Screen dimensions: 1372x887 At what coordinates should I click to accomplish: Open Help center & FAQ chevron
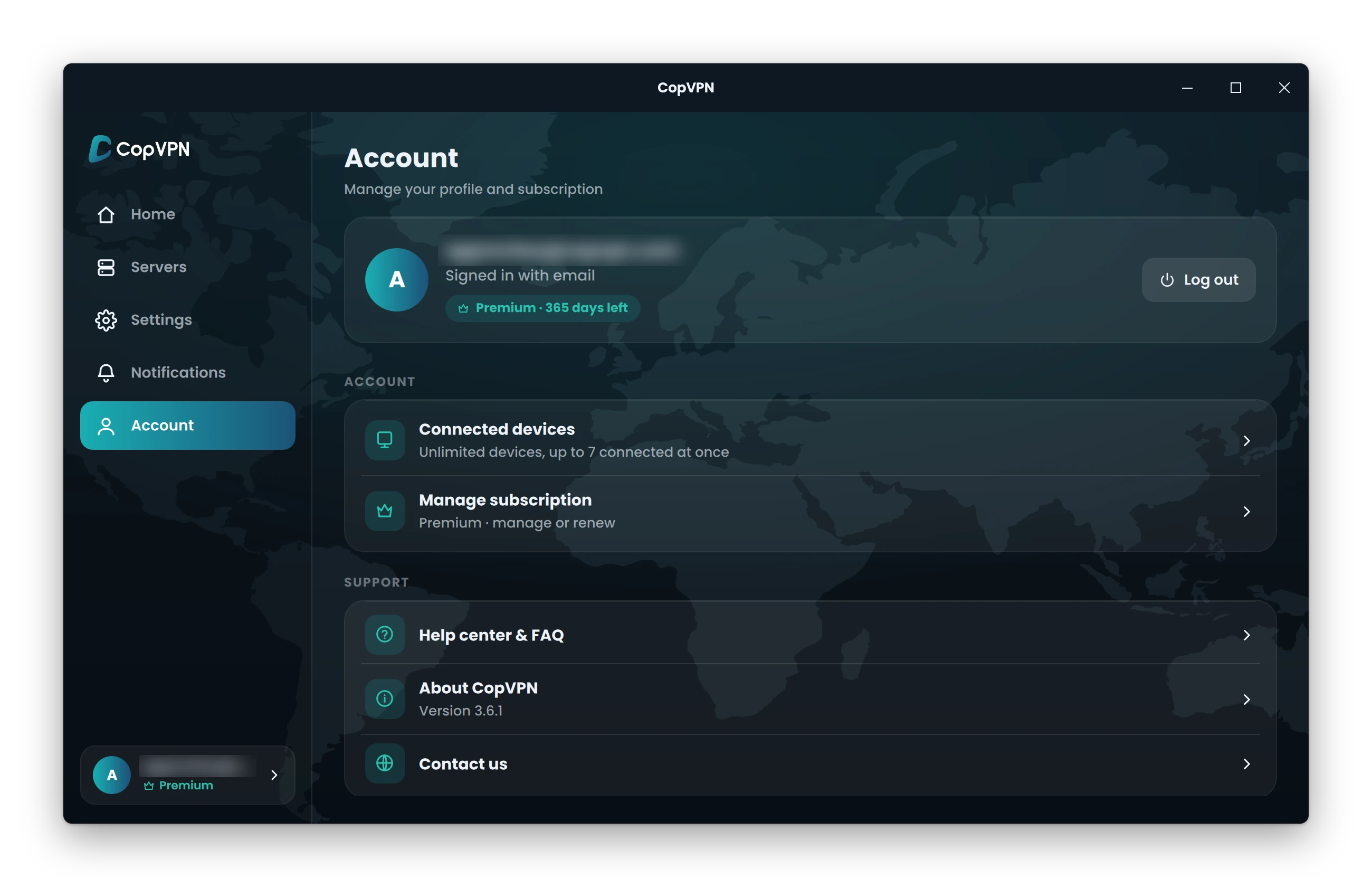(1246, 635)
